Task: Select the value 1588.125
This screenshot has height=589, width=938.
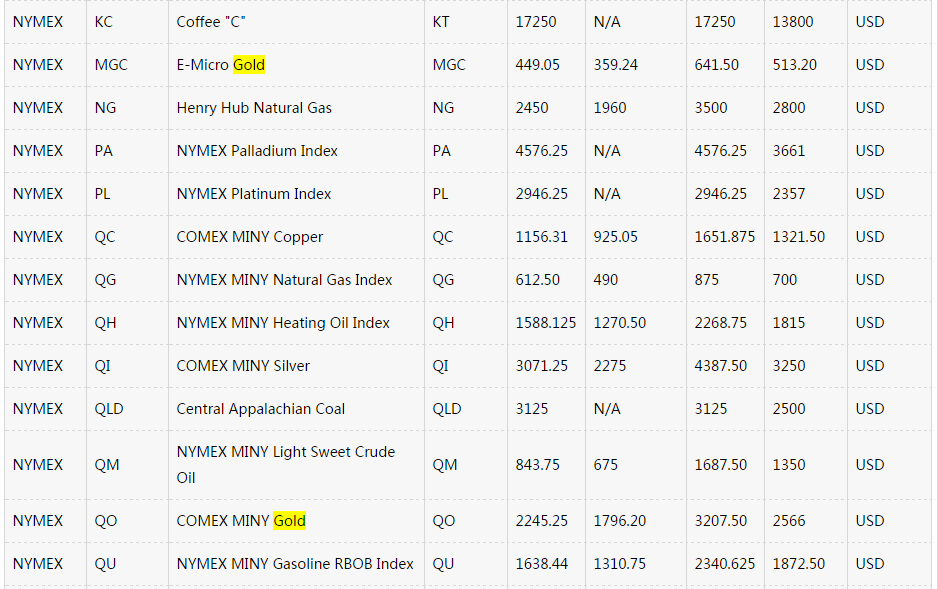Action: [x=546, y=324]
